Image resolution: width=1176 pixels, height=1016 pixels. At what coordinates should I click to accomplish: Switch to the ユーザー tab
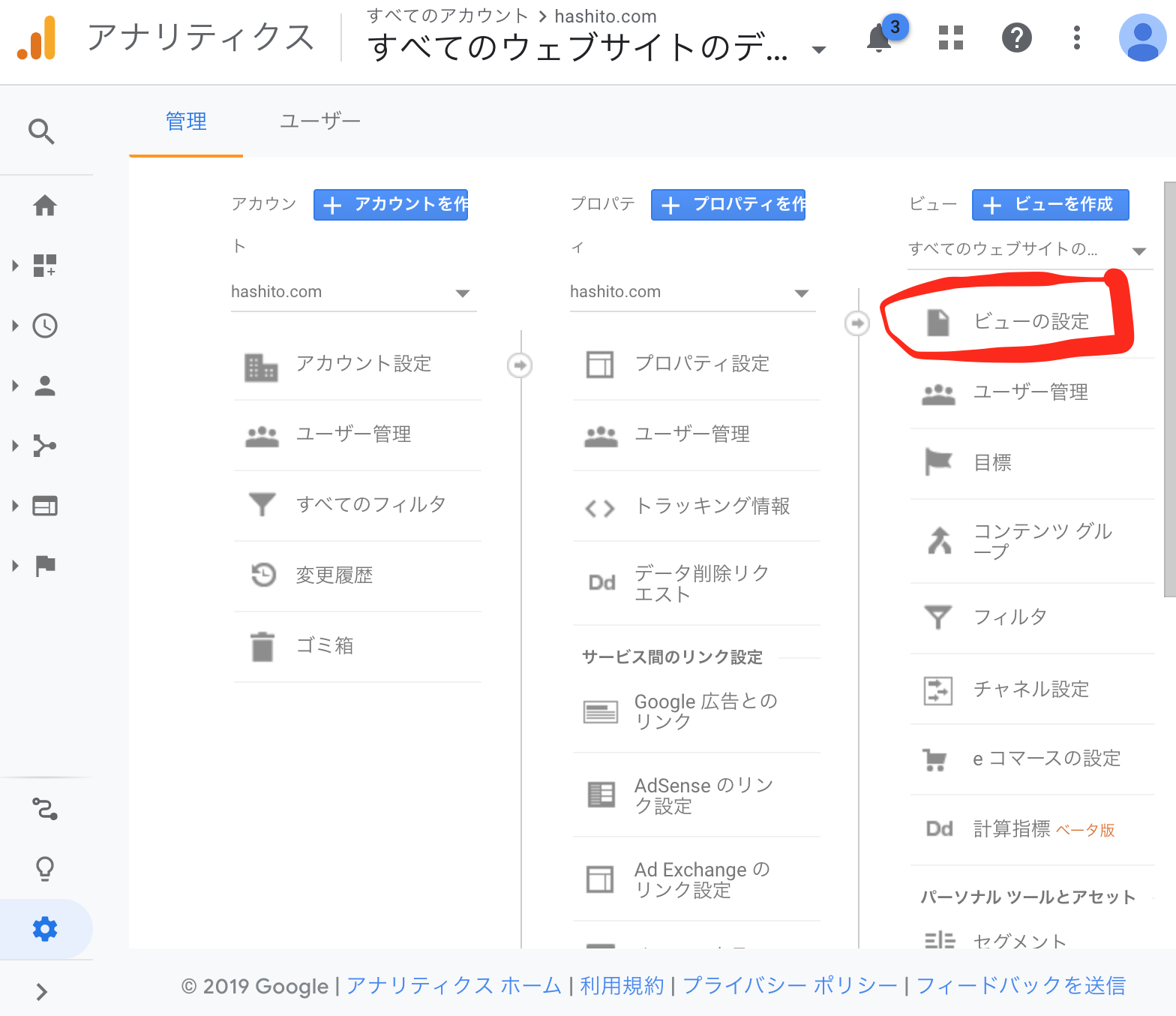(x=320, y=122)
